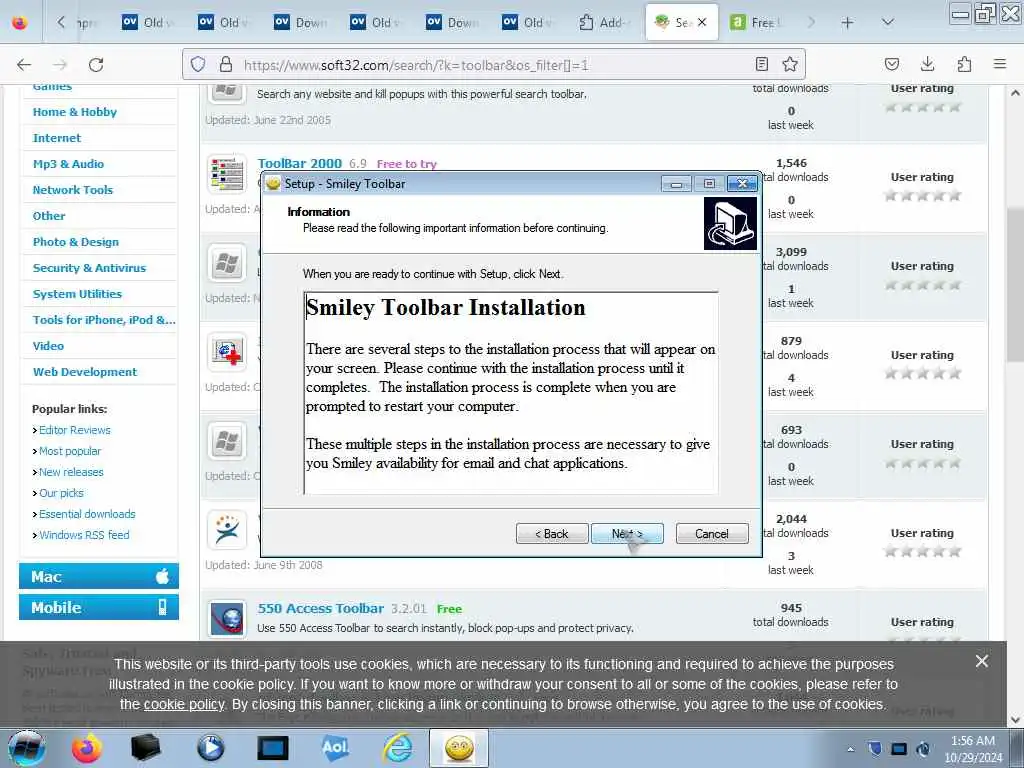Open Tools for iPhone, iPod category
Viewport: 1024px width, 768px height.
point(104,320)
